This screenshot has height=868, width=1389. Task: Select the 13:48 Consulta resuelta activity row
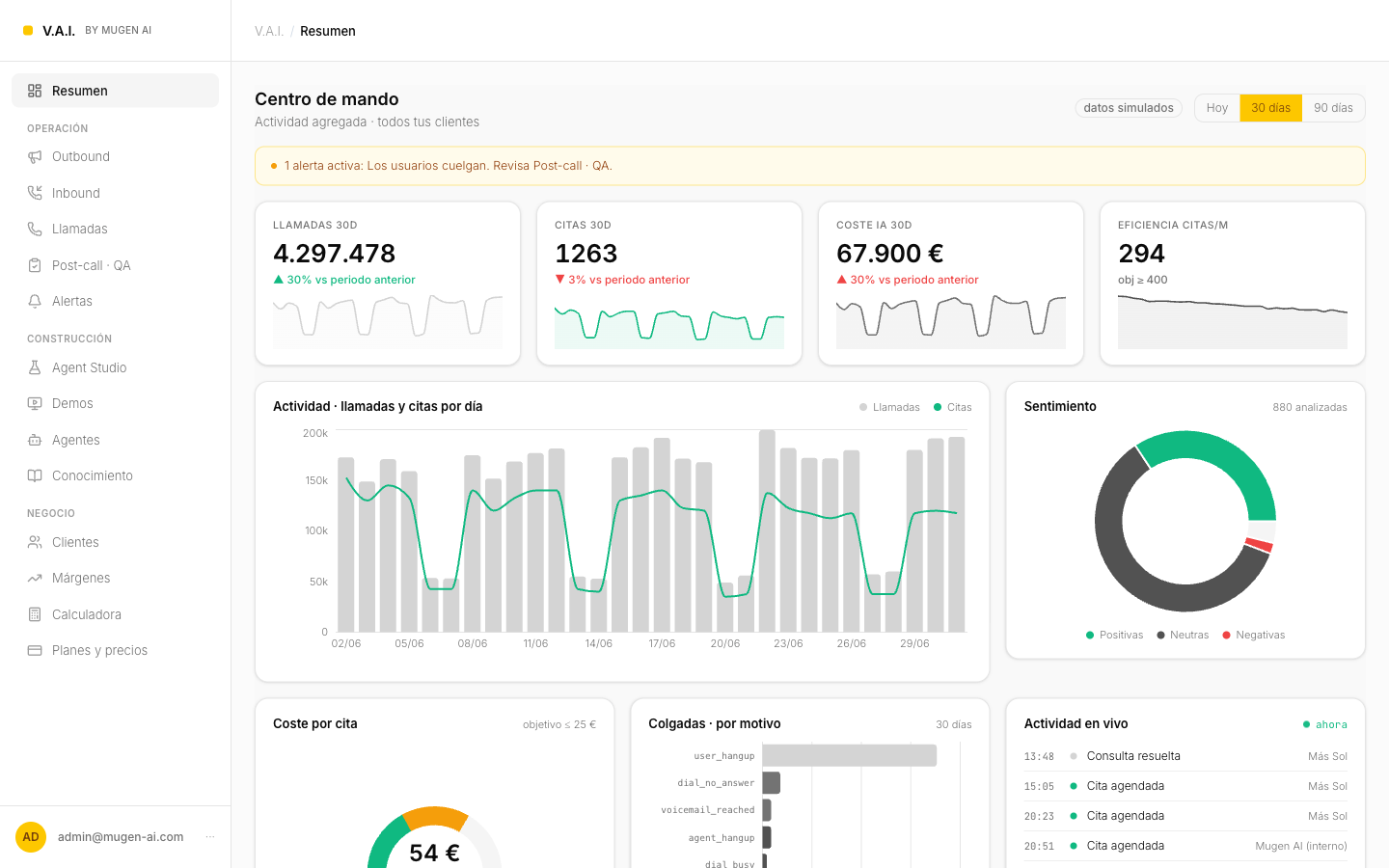1185,756
